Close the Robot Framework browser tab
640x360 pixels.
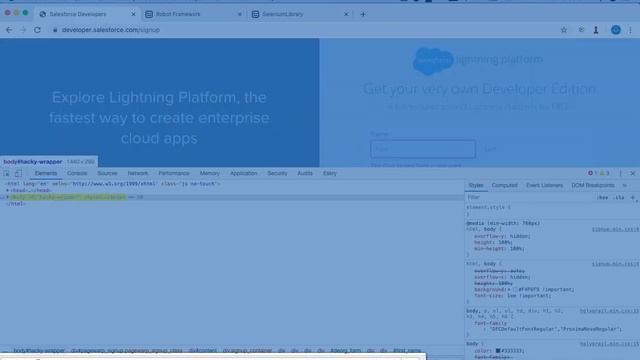point(240,14)
